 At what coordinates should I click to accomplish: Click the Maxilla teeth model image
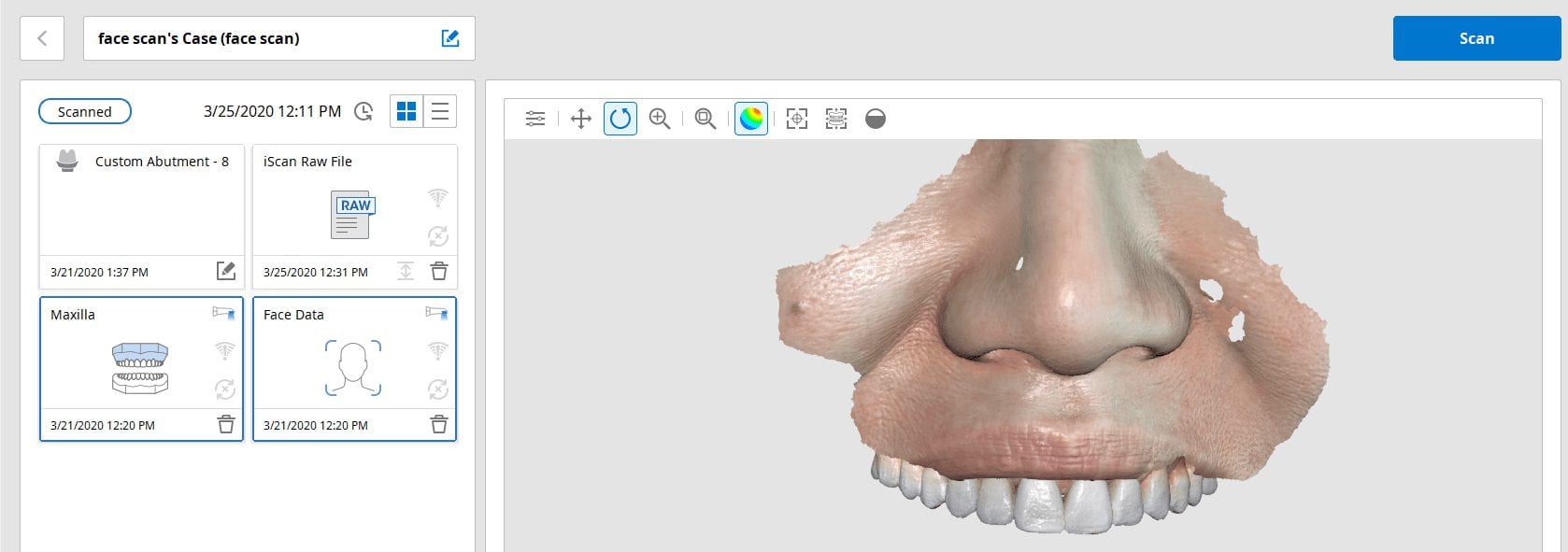point(140,368)
